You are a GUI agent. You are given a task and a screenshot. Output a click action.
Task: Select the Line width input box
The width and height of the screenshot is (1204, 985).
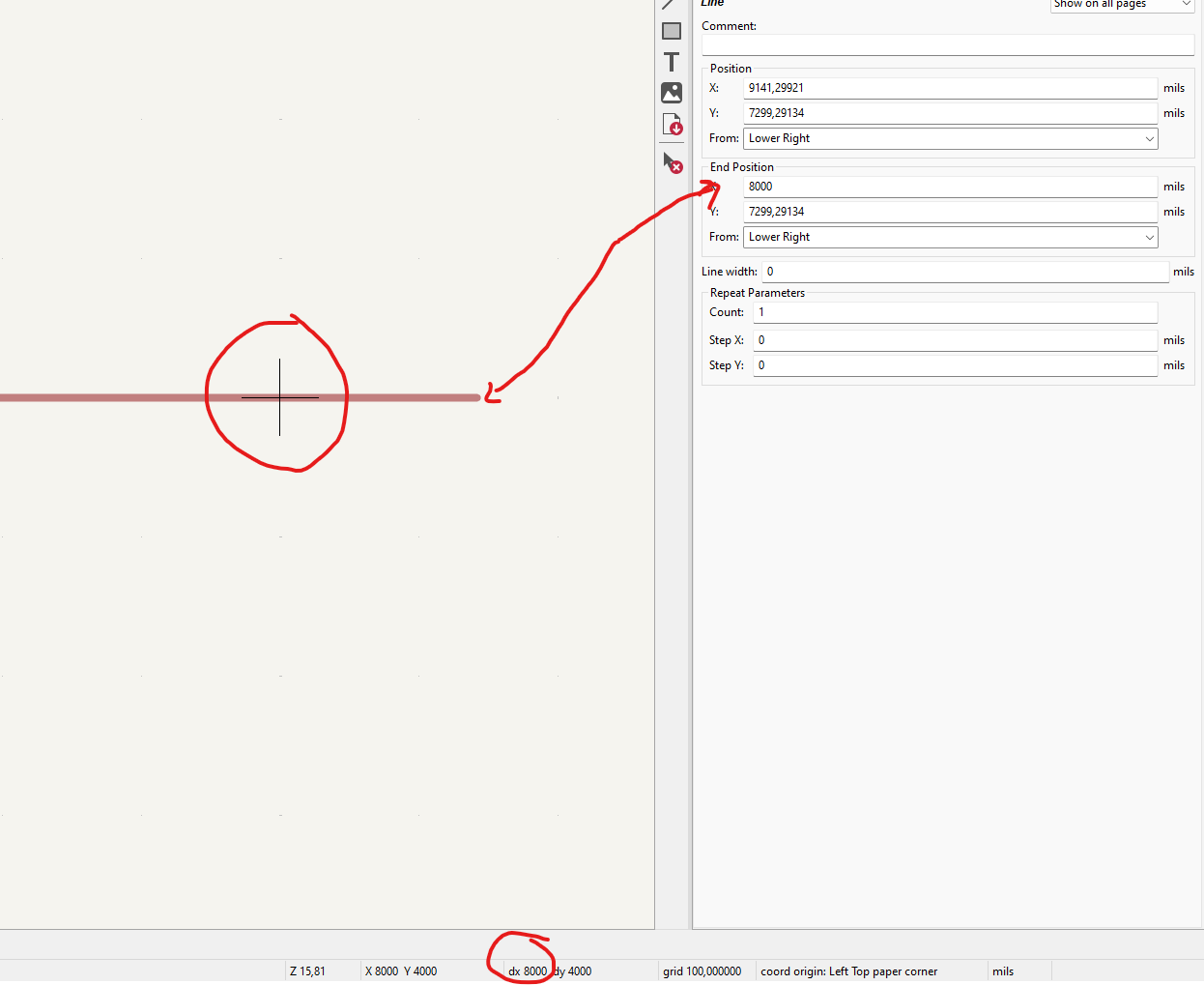click(964, 272)
